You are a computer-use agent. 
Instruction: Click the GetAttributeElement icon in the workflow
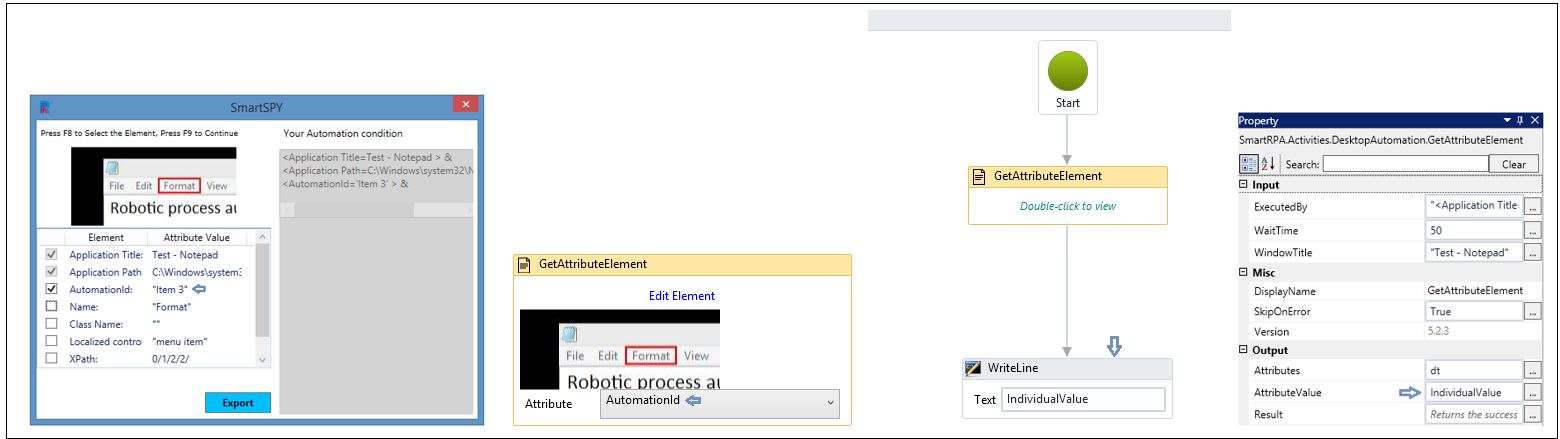pos(979,177)
